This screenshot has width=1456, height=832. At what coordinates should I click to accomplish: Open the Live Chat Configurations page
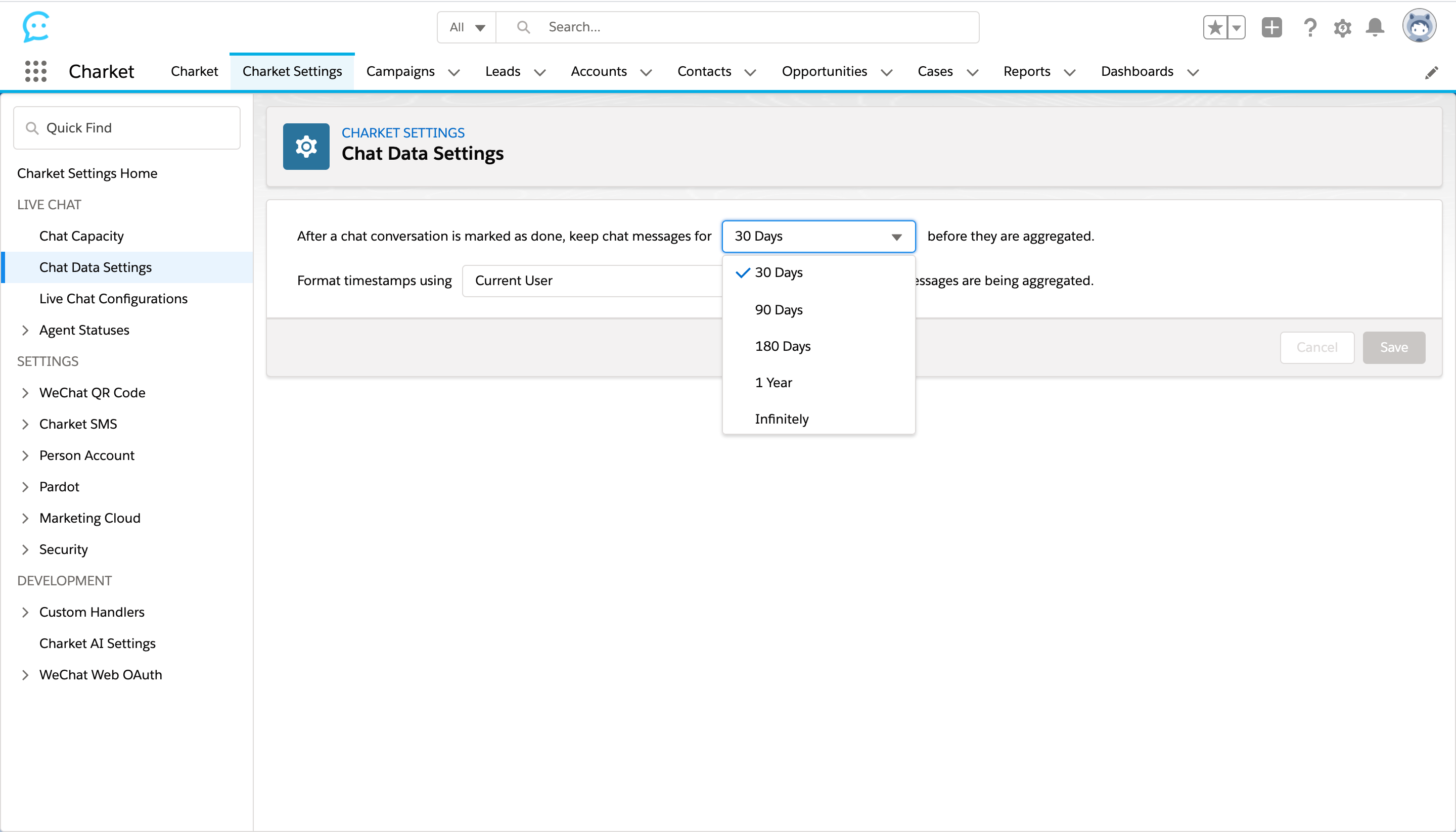coord(113,299)
